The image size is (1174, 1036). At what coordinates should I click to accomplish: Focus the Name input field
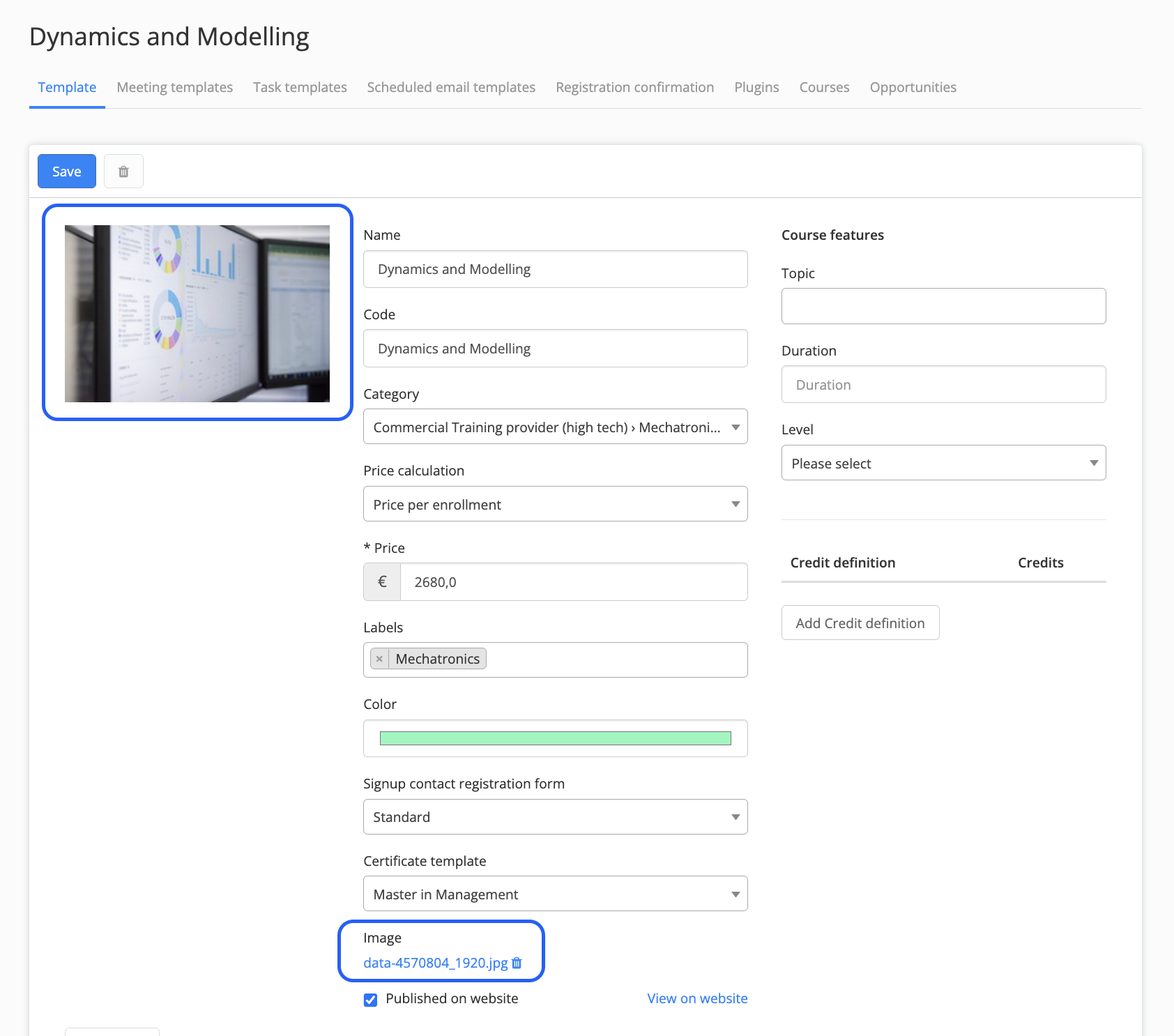556,269
